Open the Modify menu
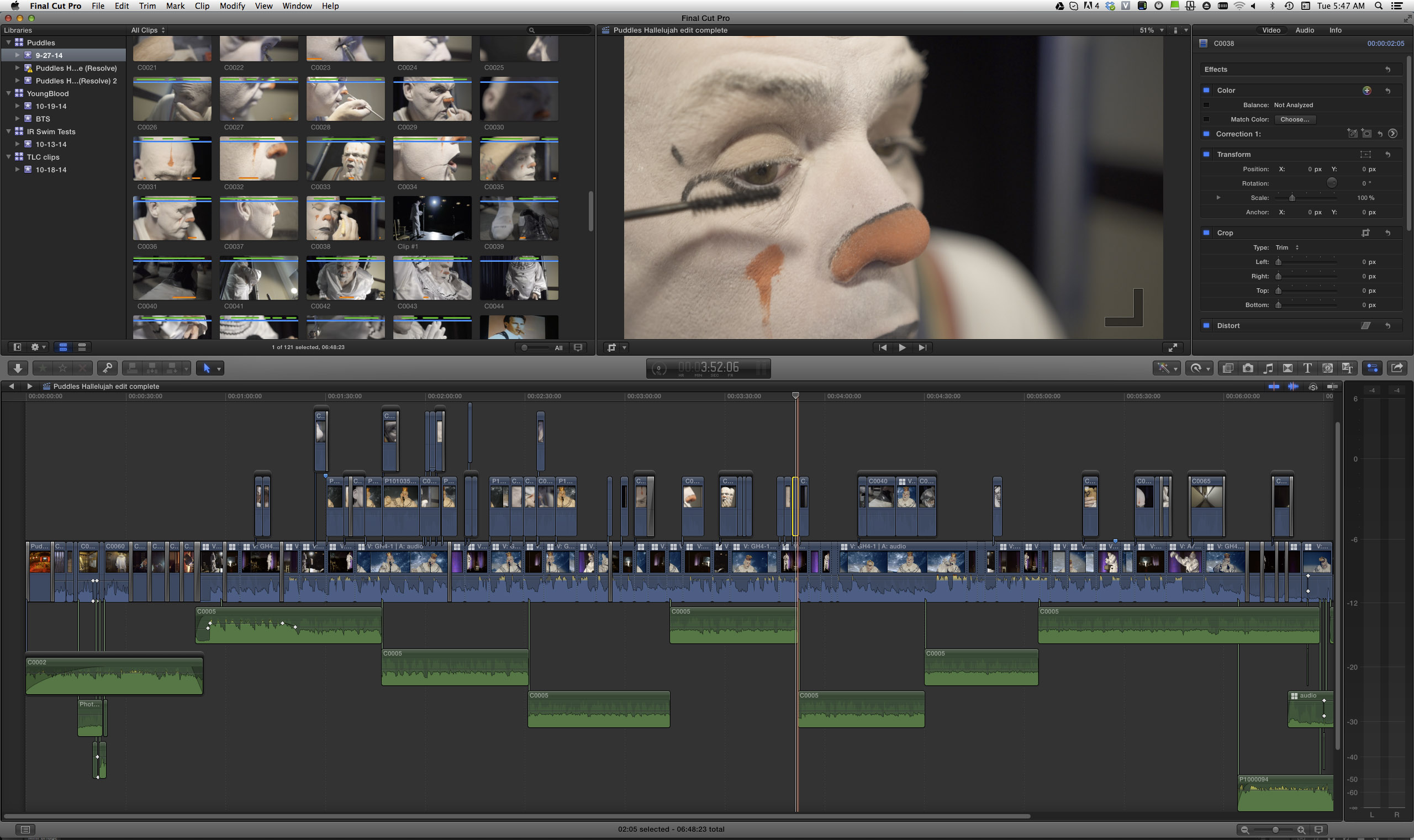This screenshot has width=1414, height=840. tap(232, 6)
